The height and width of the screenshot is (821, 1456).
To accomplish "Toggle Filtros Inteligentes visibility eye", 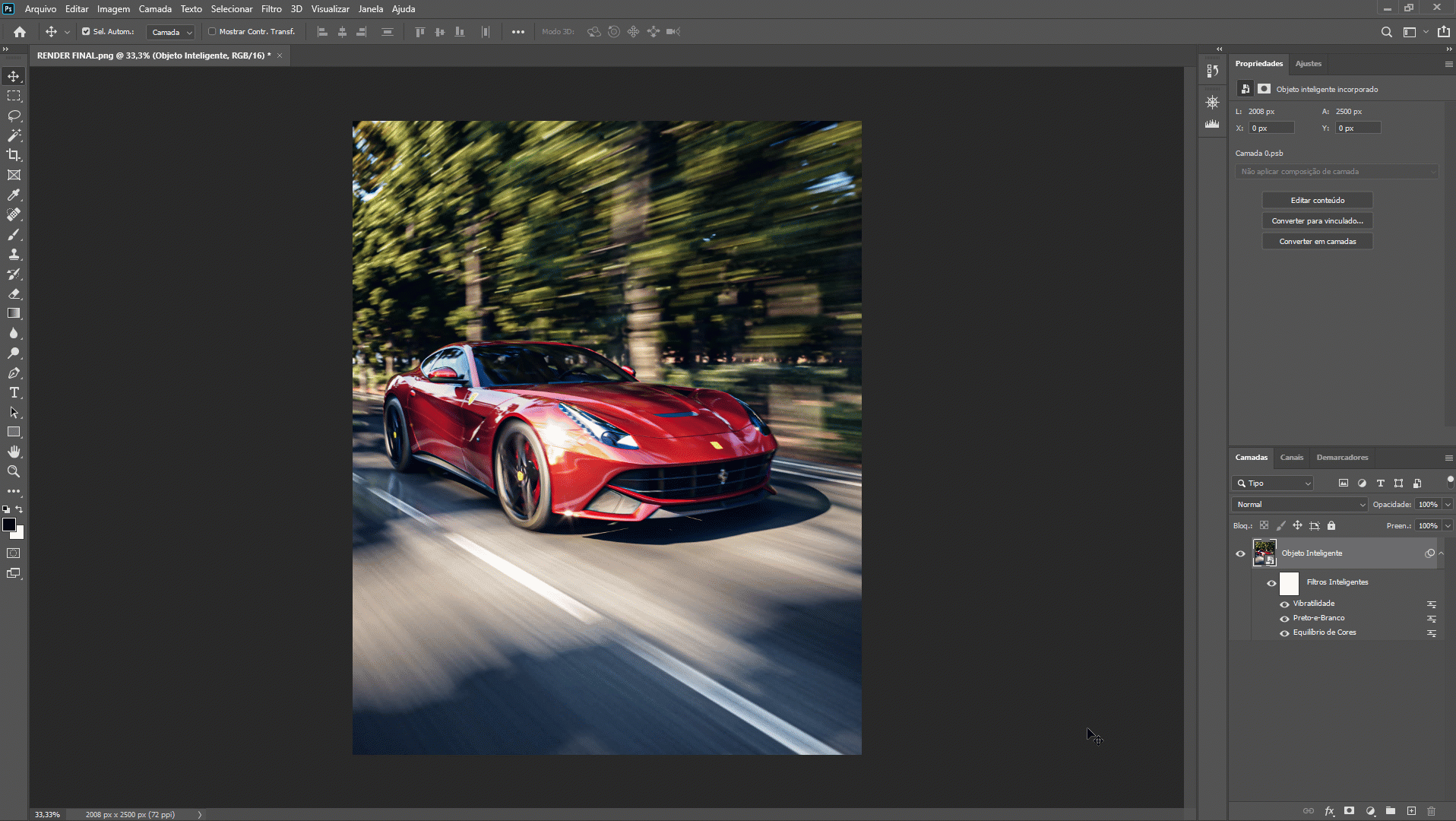I will tap(1271, 583).
